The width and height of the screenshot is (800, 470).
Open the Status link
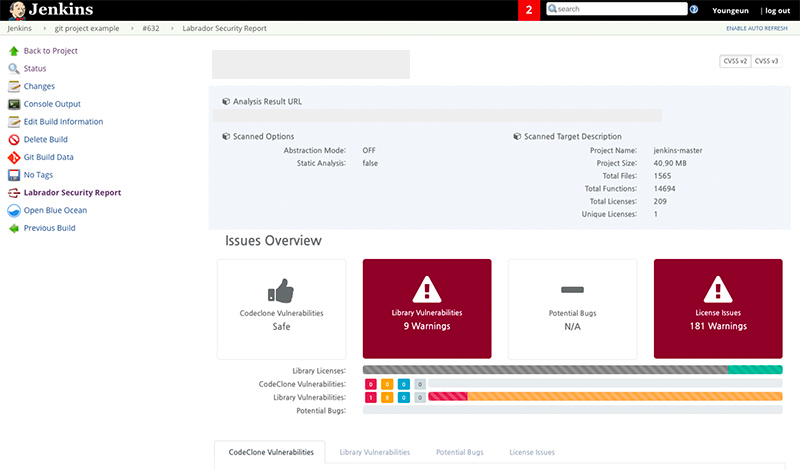(x=35, y=68)
